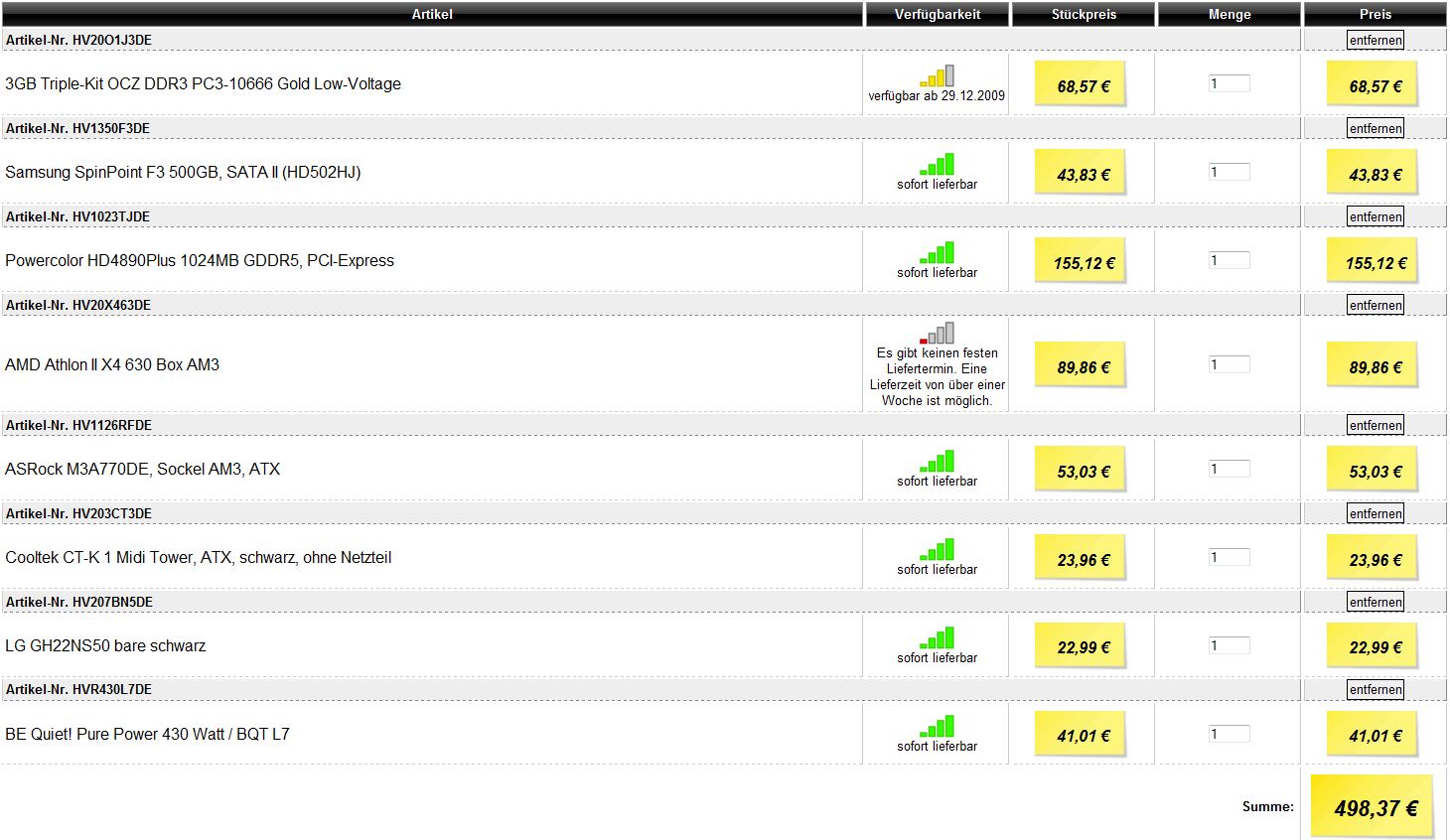The width and height of the screenshot is (1450, 840).
Task: Focus quantity field for Cooltek Midi Tower
Action: (1229, 557)
